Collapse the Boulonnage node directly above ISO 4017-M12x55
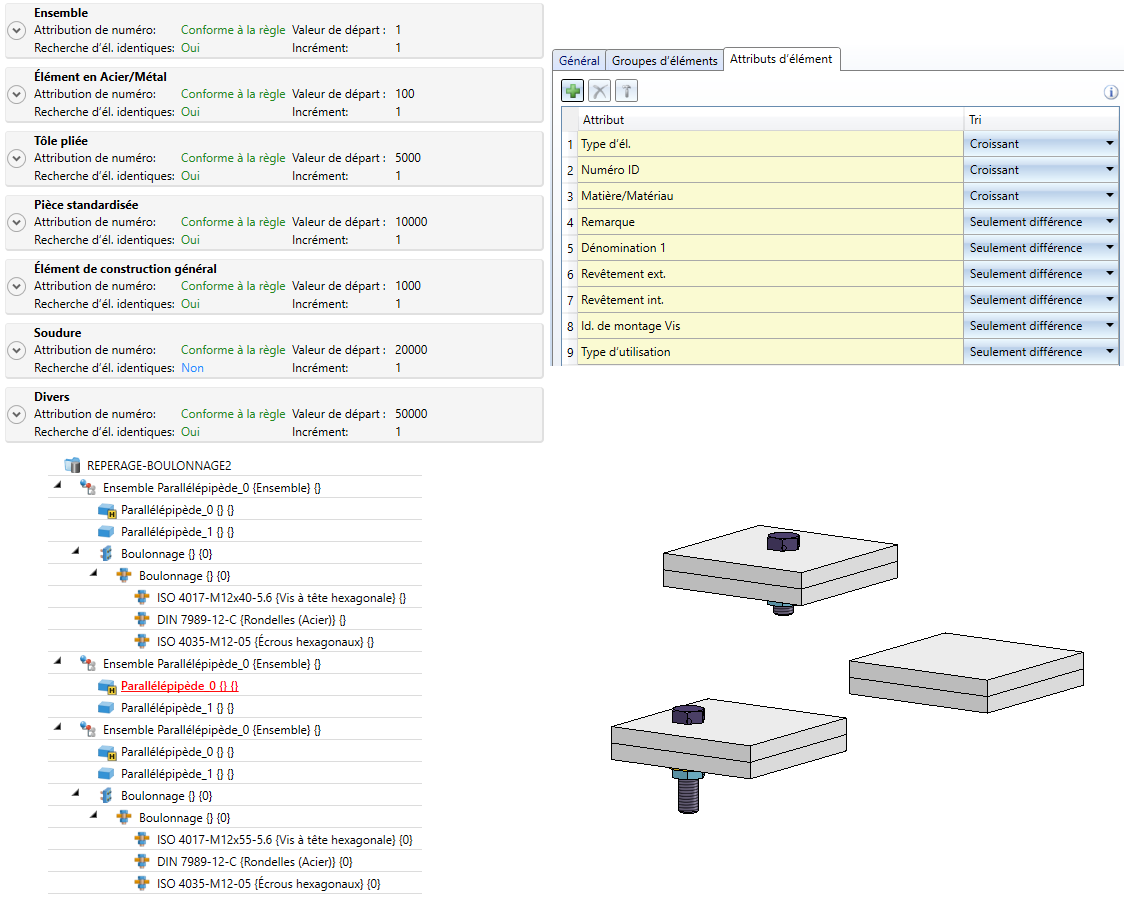Image resolution: width=1128 pixels, height=901 pixels. pos(94,815)
